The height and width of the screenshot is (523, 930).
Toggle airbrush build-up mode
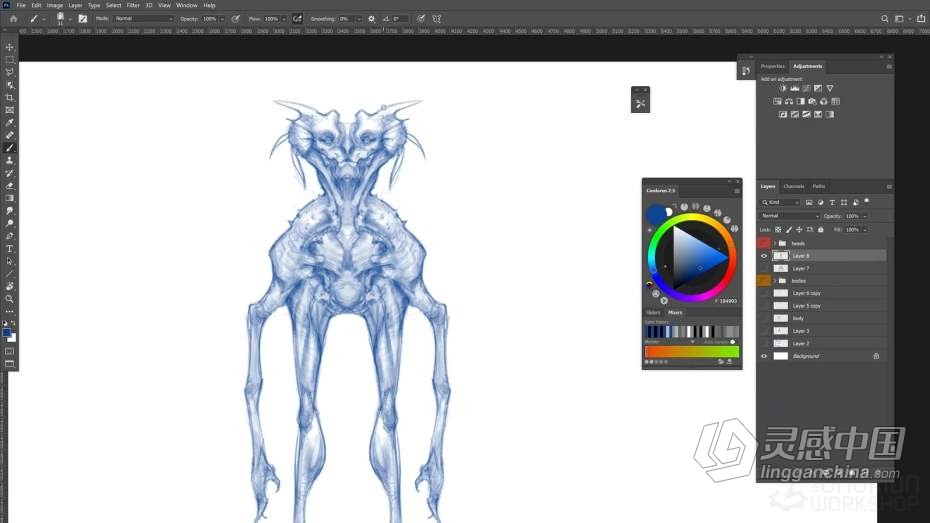tap(297, 19)
